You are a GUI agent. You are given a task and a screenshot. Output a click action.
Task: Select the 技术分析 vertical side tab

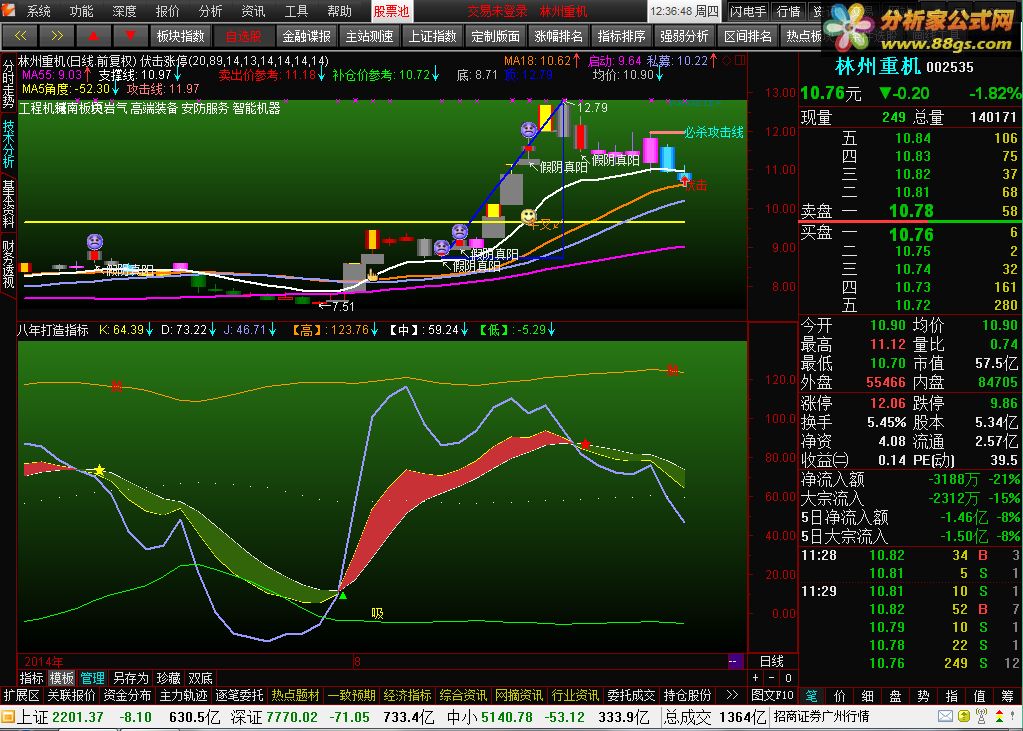(x=8, y=144)
